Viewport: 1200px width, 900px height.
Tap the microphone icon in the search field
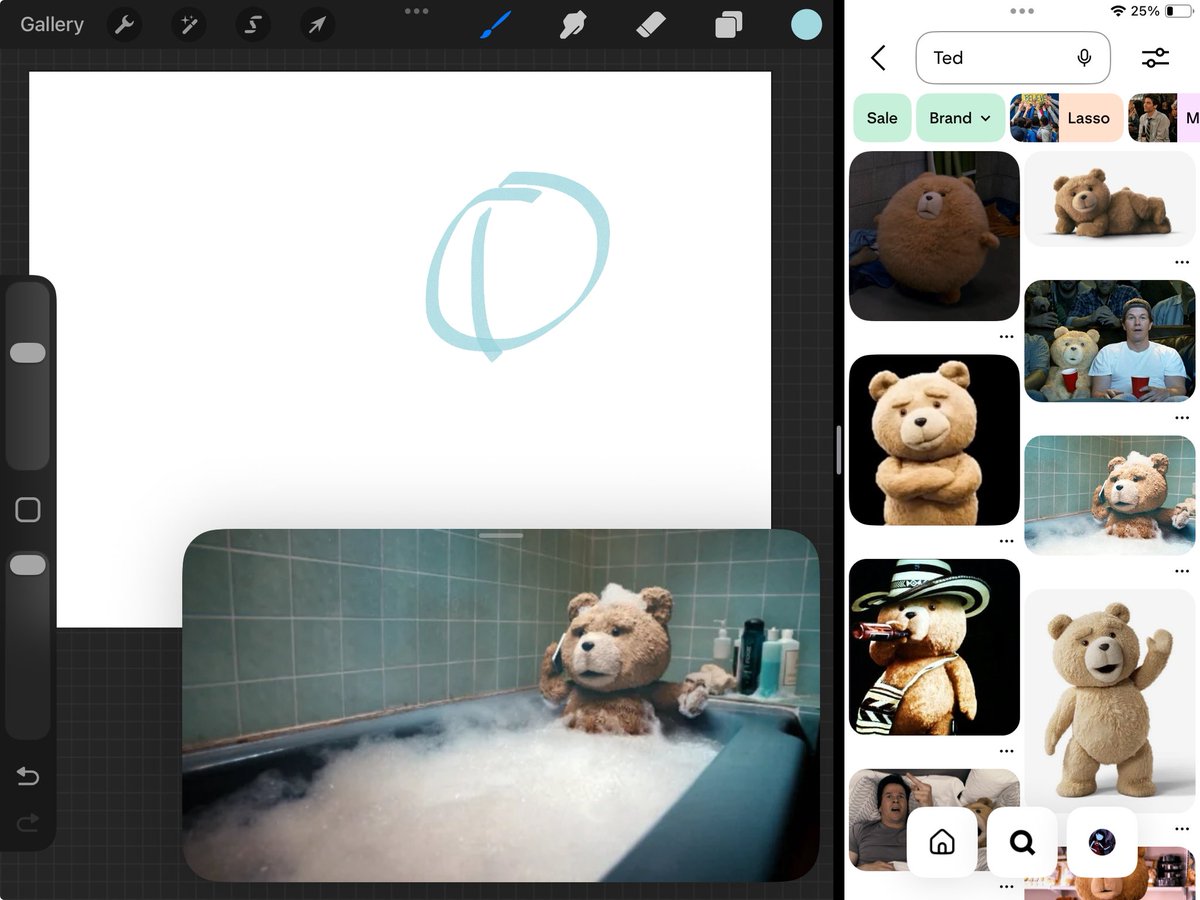1084,58
